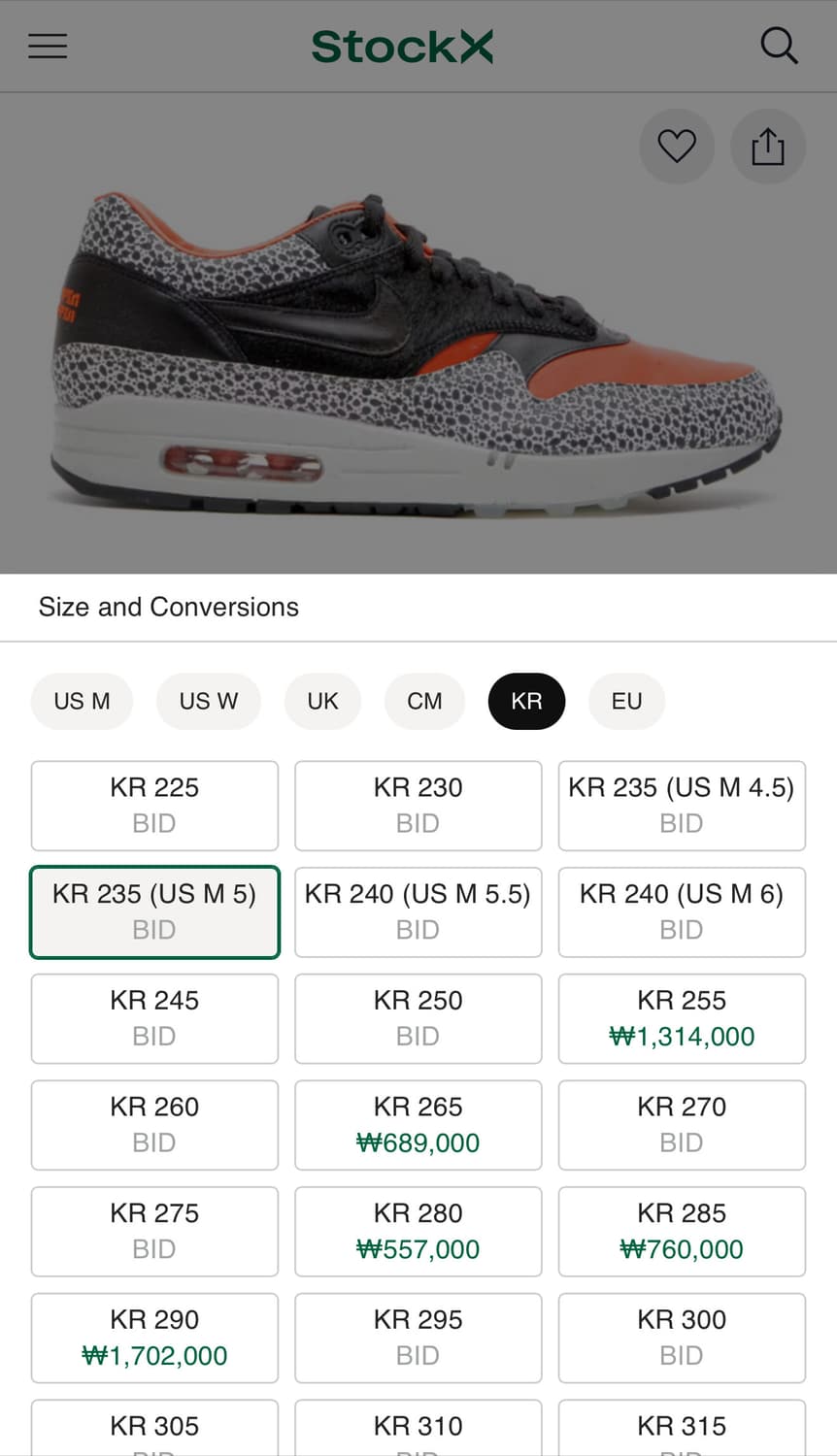Select CM size conversion
Screen dimensions: 837x1456
click(x=424, y=701)
